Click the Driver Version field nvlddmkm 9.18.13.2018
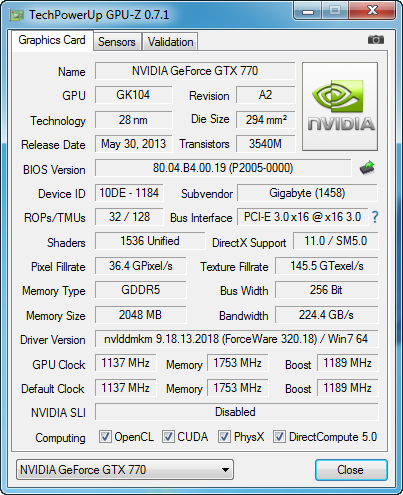Image resolution: width=403 pixels, height=495 pixels. (236, 339)
